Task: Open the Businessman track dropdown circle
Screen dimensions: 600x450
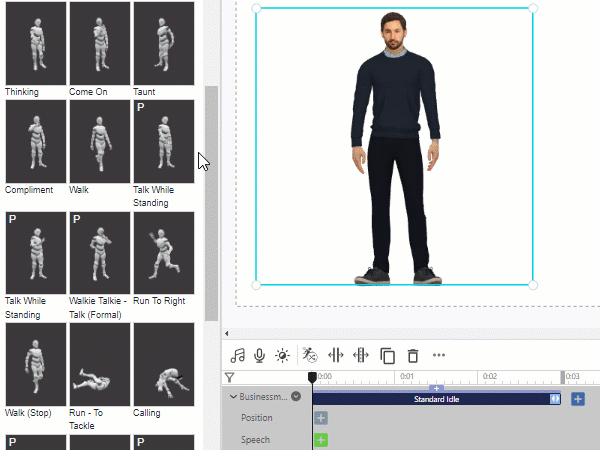Action: tap(296, 396)
